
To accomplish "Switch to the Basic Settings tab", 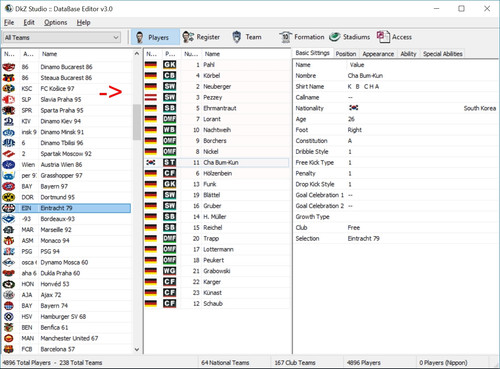I will pyautogui.click(x=312, y=53).
